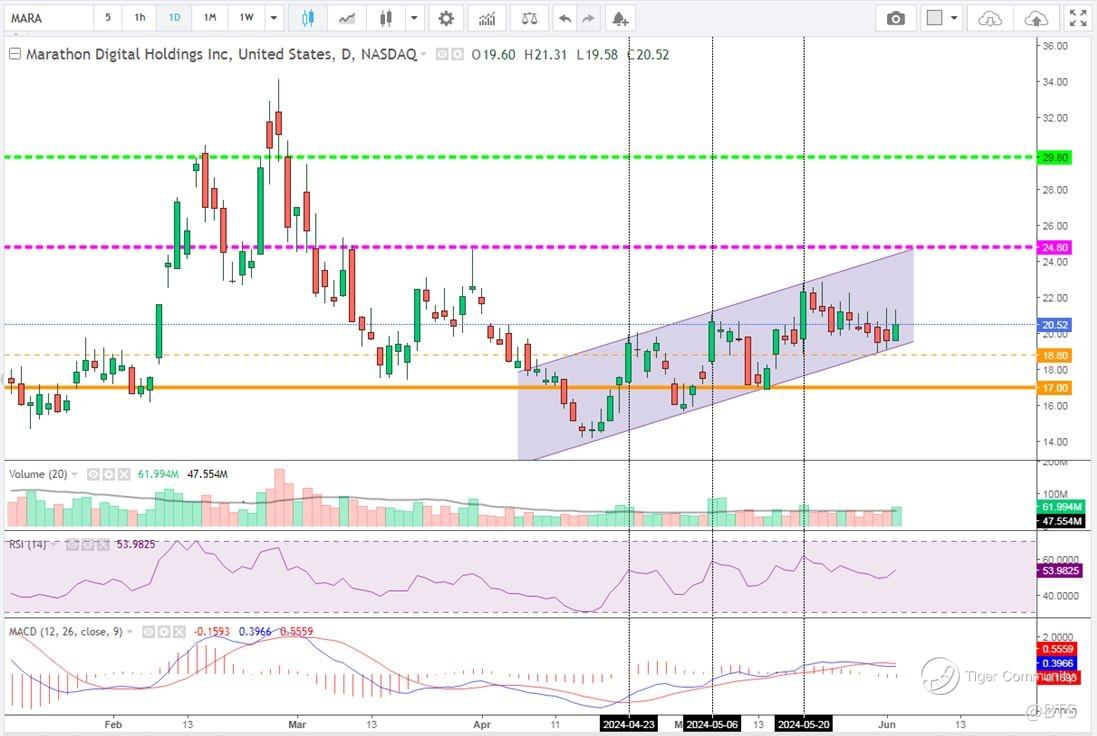
Task: Click the Mar label on time axis
Action: click(297, 724)
